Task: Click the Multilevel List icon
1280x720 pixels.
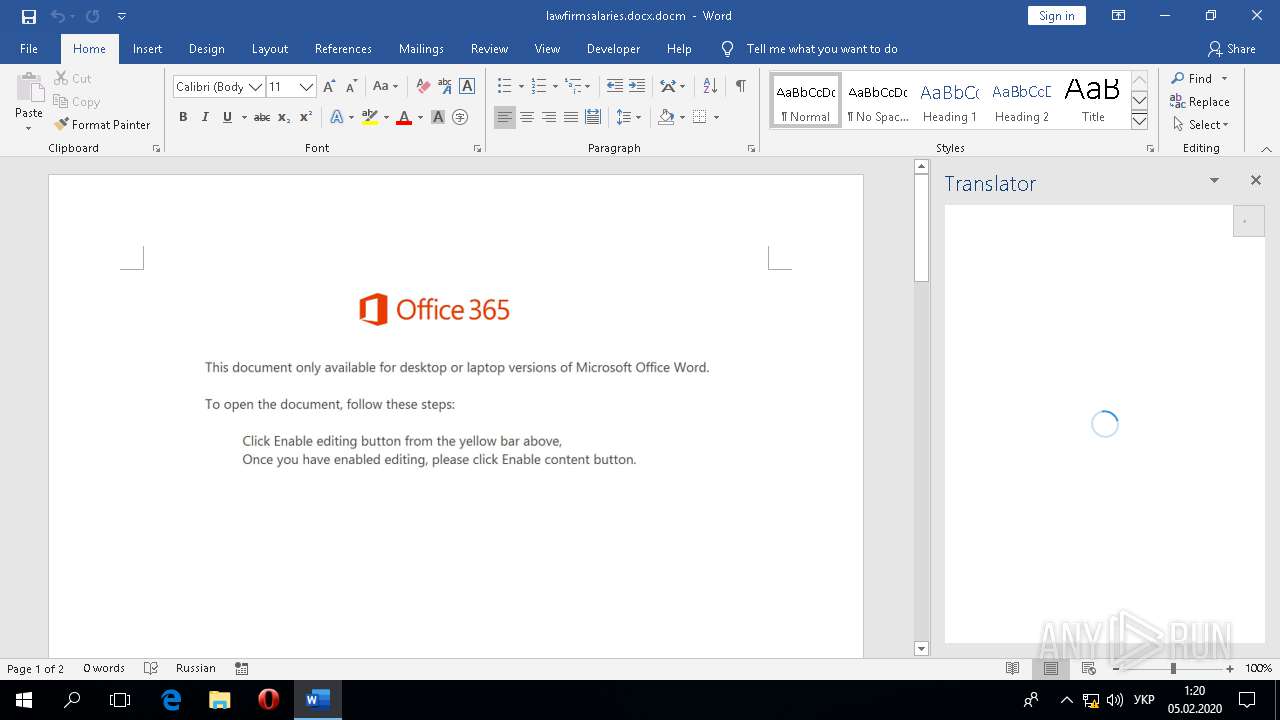Action: pos(573,87)
